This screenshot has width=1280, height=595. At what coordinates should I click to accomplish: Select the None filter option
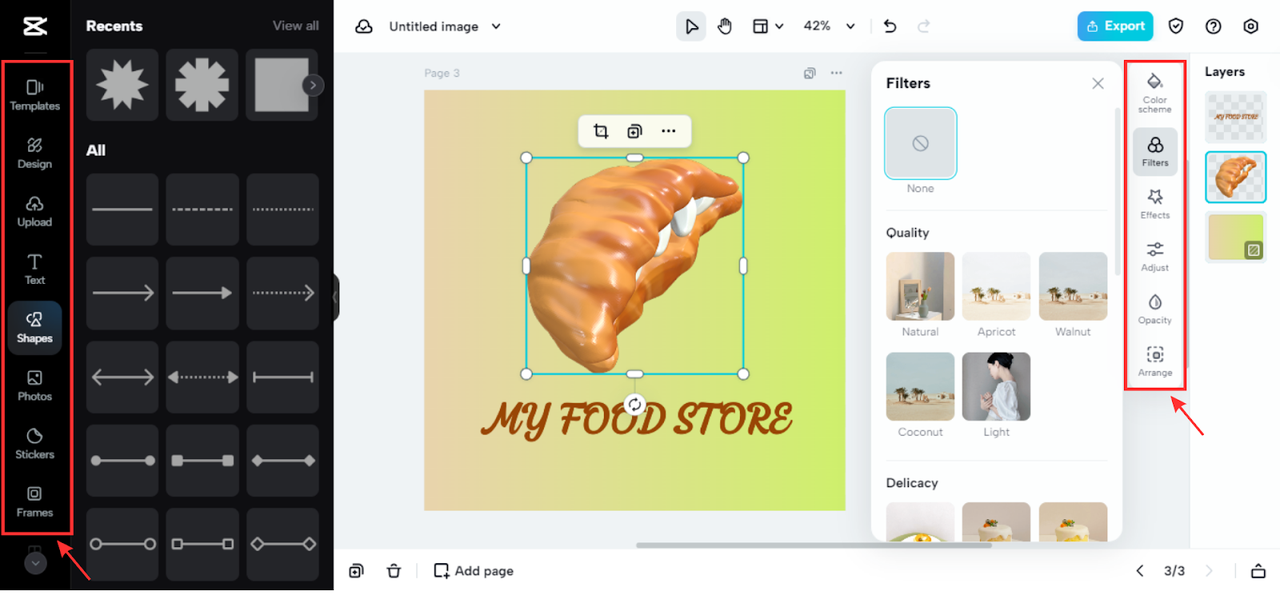[920, 143]
